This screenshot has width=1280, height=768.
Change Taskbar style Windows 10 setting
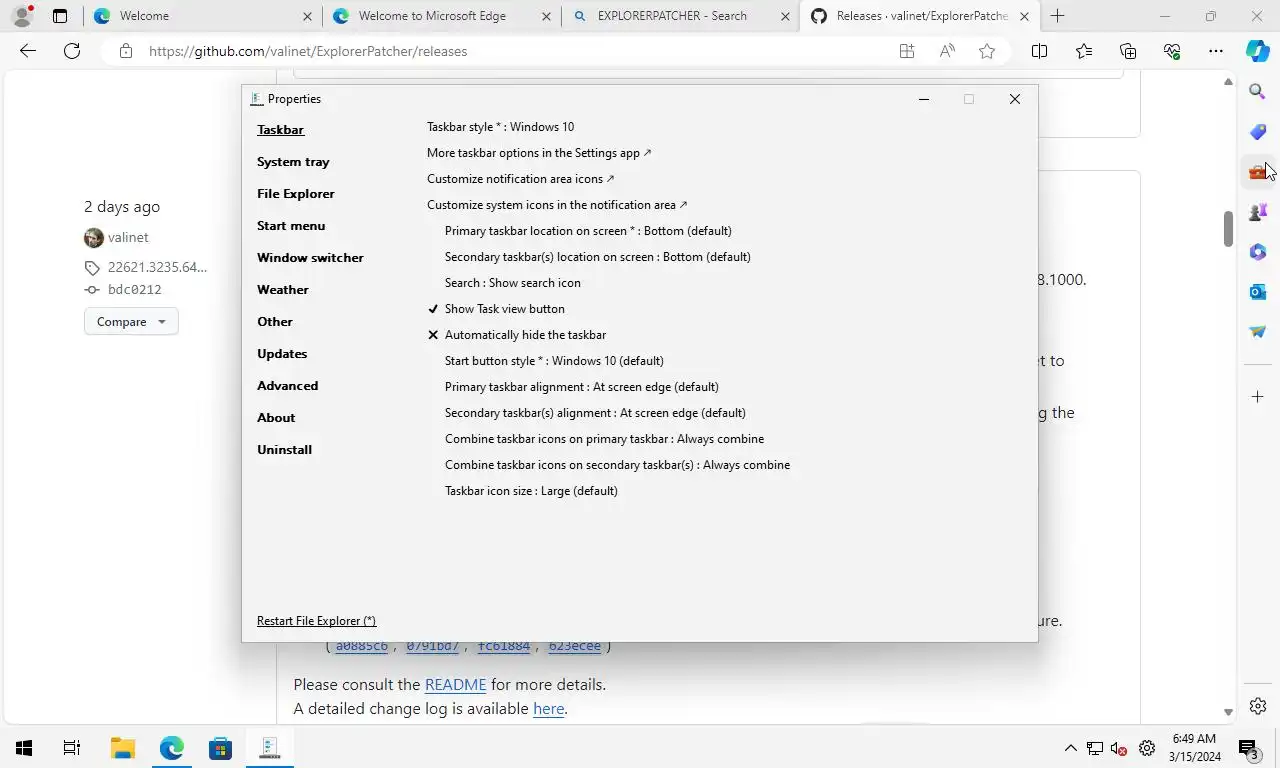tap(500, 127)
